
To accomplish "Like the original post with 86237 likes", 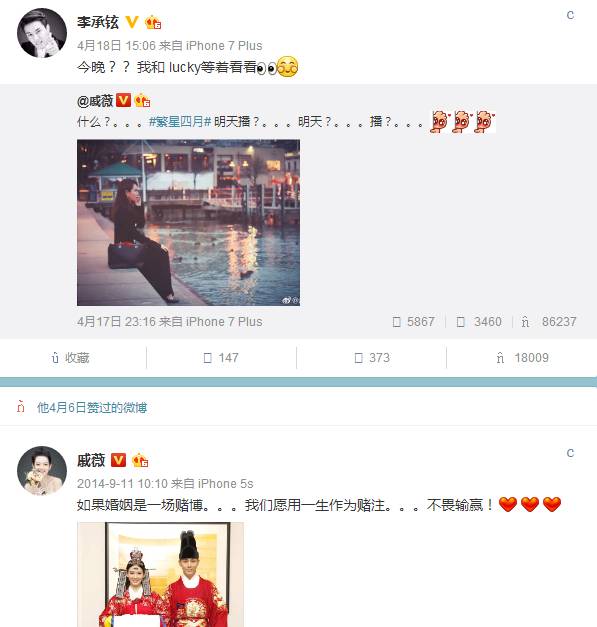I will tap(549, 321).
